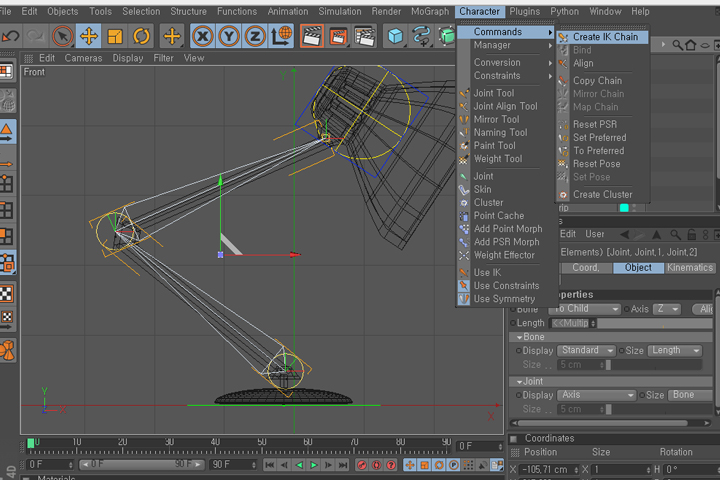Toggle the X axis lock
The width and height of the screenshot is (720, 480).
click(x=202, y=36)
